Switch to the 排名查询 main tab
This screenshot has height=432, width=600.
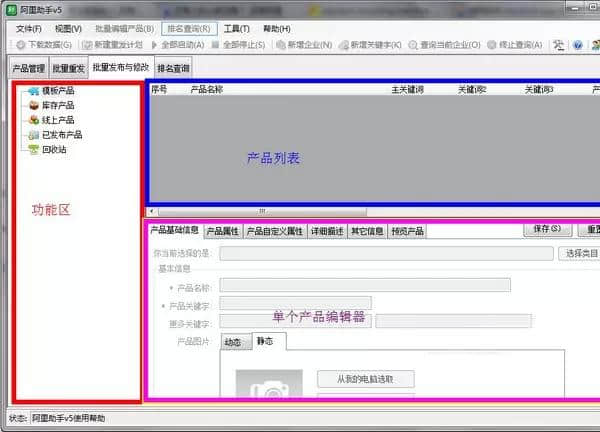[173, 68]
